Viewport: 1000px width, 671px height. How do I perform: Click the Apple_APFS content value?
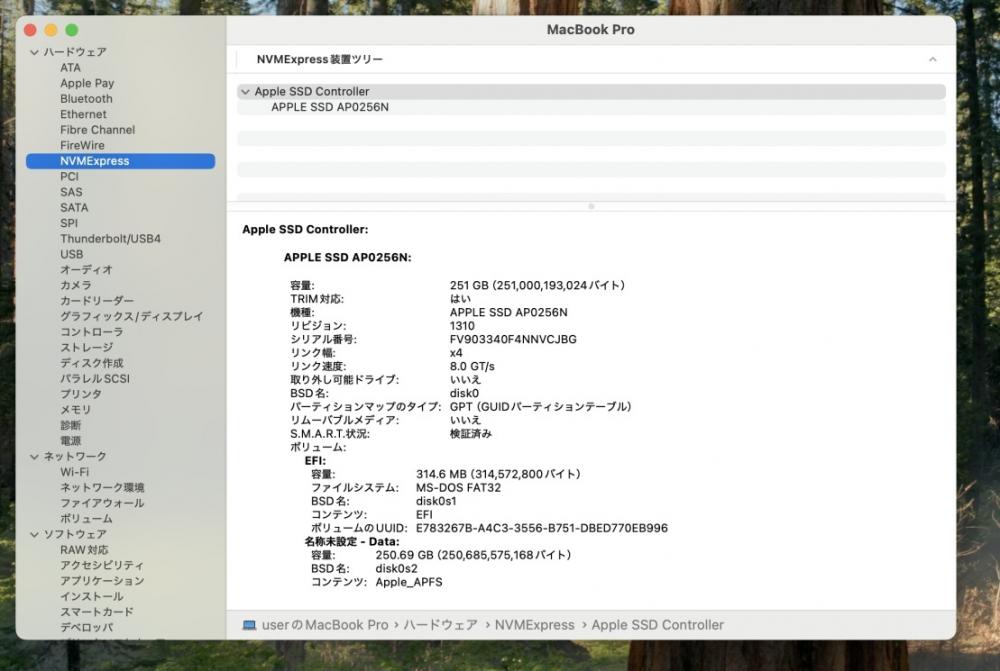point(409,582)
